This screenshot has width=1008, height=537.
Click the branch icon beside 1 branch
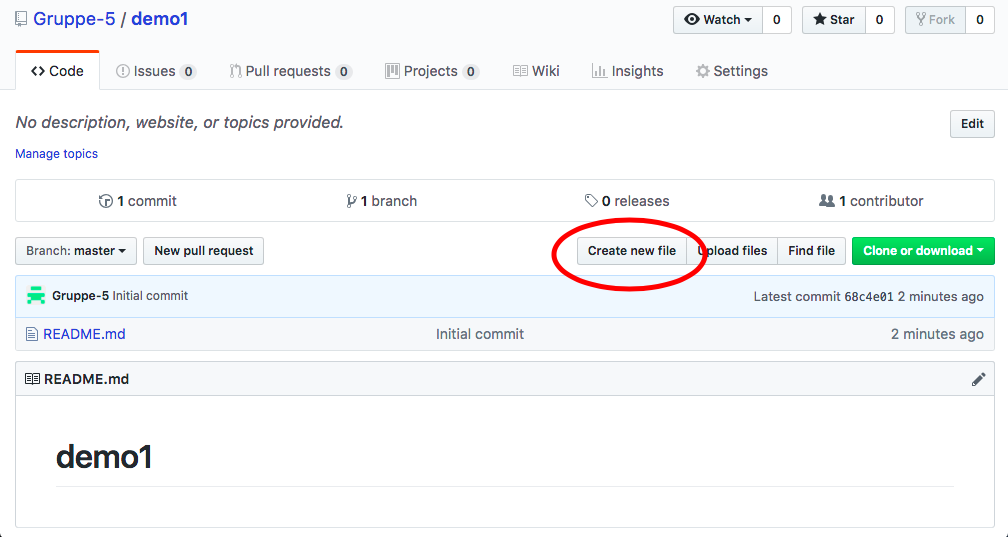click(x=351, y=201)
